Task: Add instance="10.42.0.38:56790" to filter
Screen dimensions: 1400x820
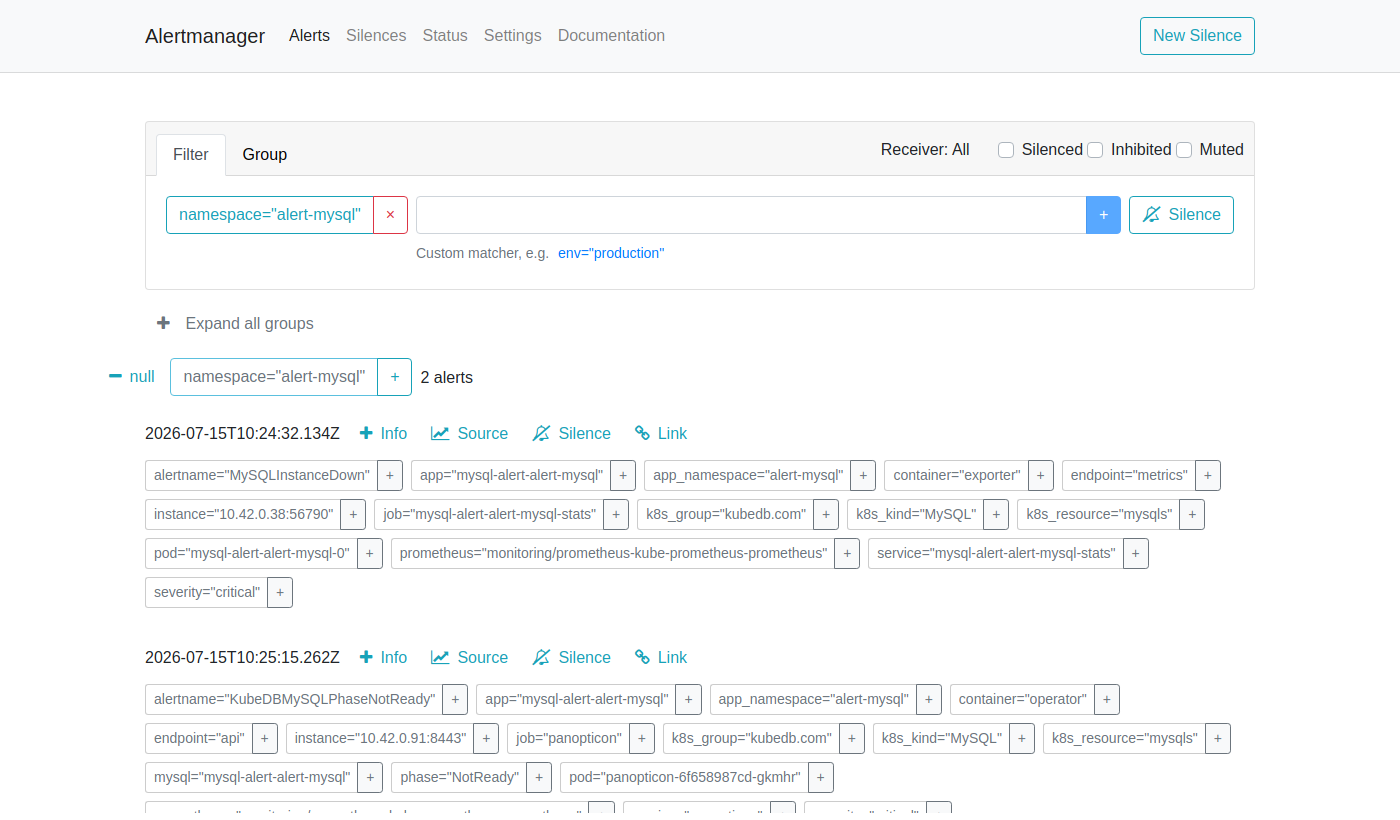Action: pyautogui.click(x=353, y=514)
